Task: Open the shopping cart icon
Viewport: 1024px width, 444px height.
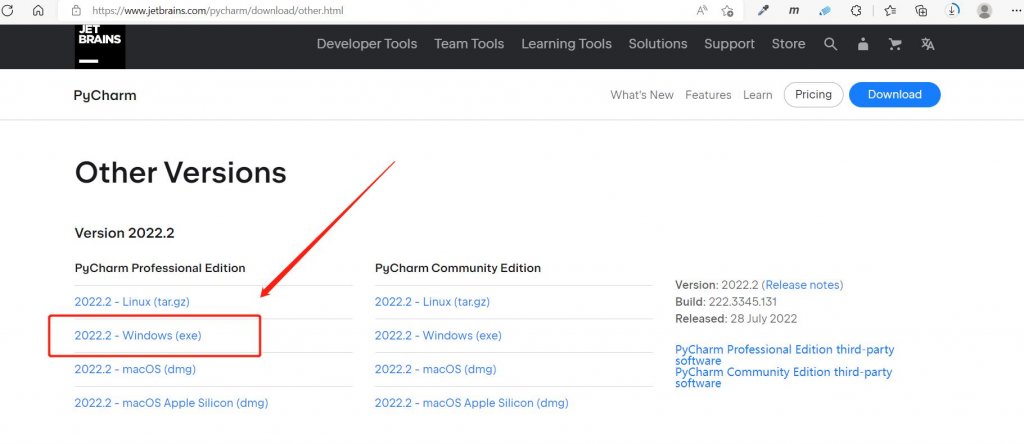Action: pos(895,44)
